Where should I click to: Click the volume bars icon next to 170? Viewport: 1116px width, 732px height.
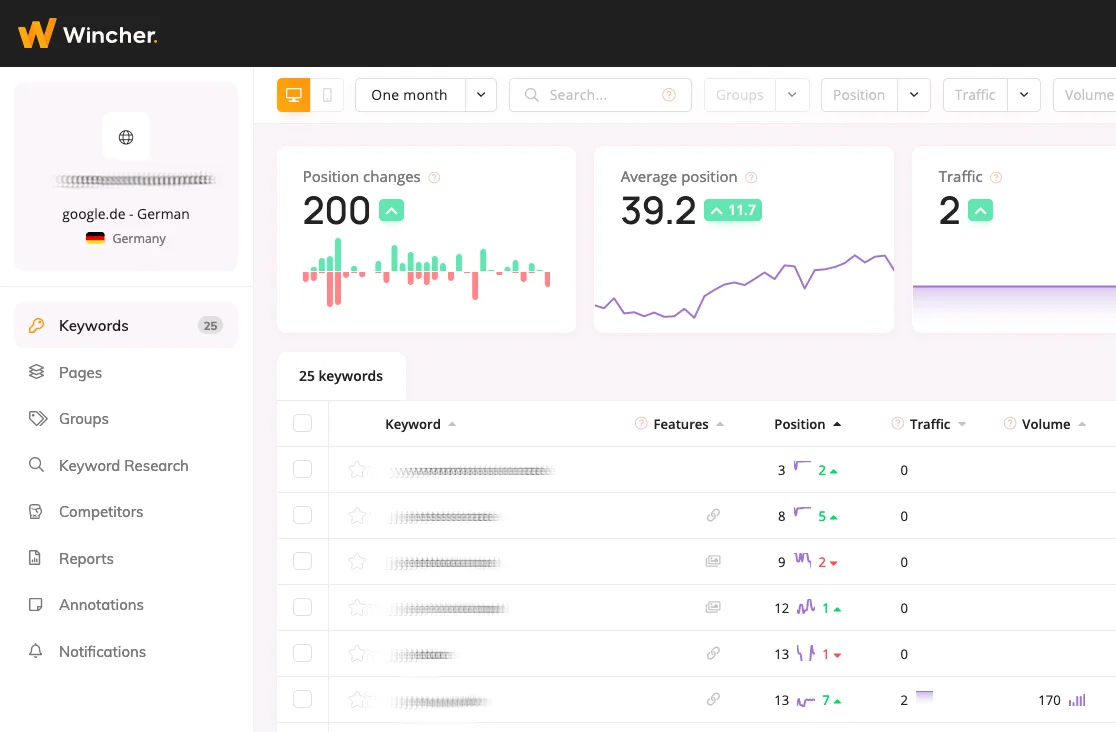point(1077,700)
